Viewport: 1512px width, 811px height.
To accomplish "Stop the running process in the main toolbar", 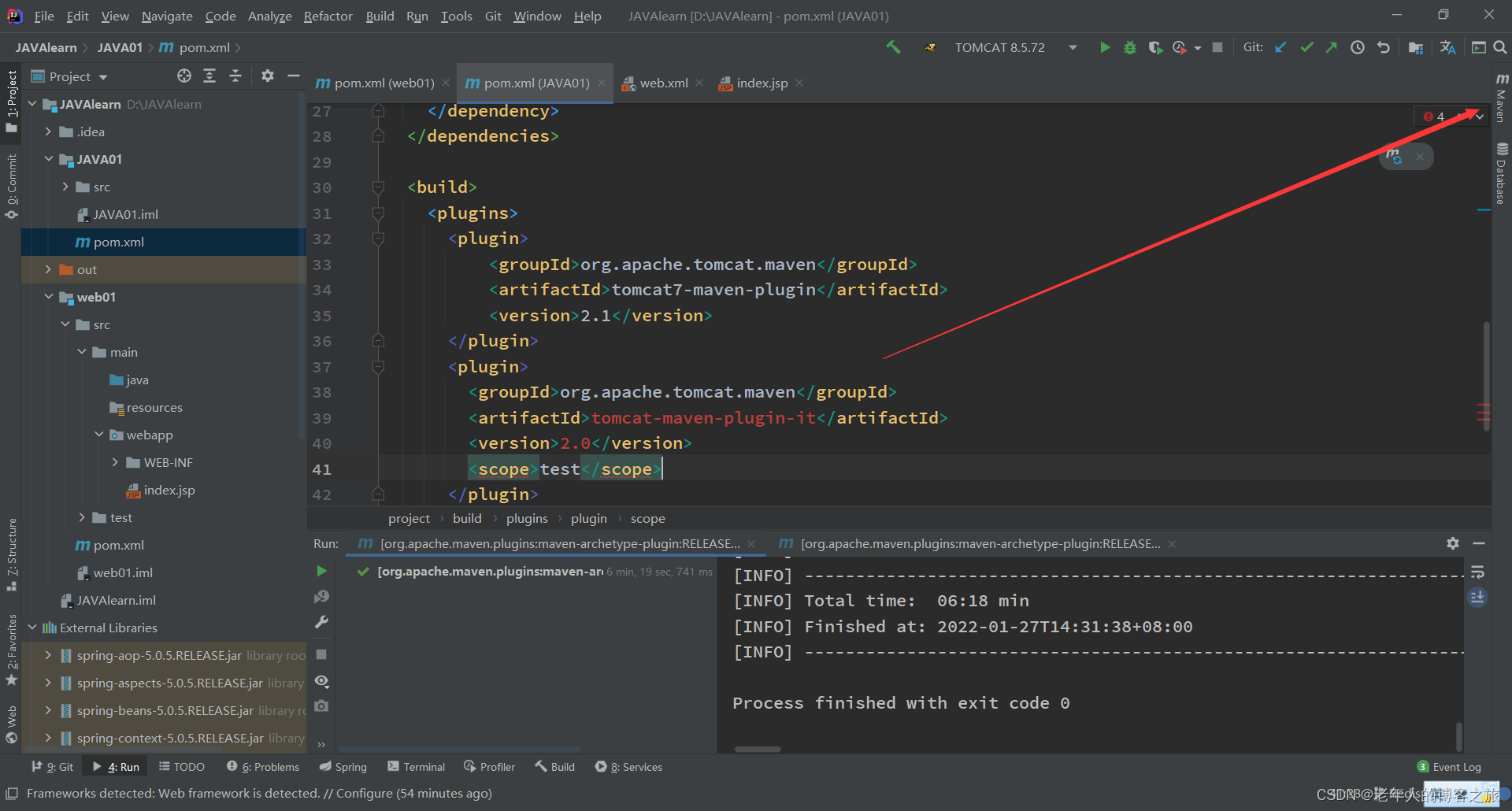I will coord(1217,47).
